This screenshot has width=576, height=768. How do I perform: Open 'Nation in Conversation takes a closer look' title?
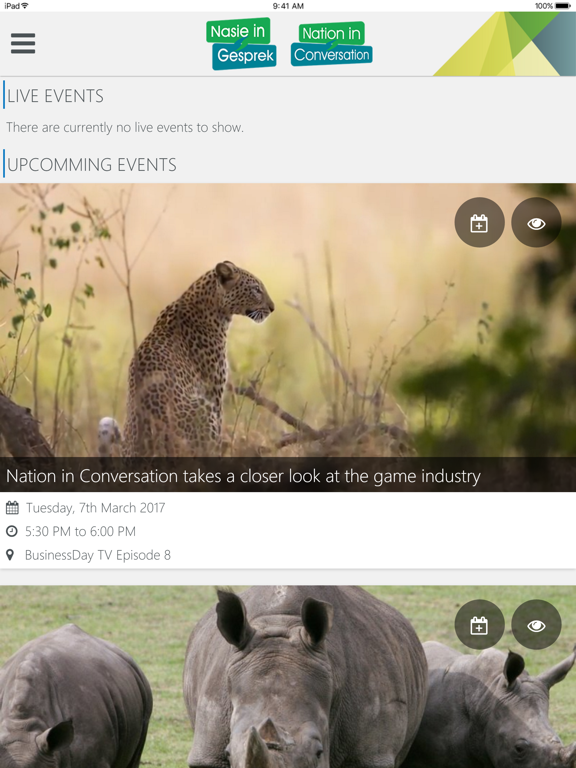243,476
